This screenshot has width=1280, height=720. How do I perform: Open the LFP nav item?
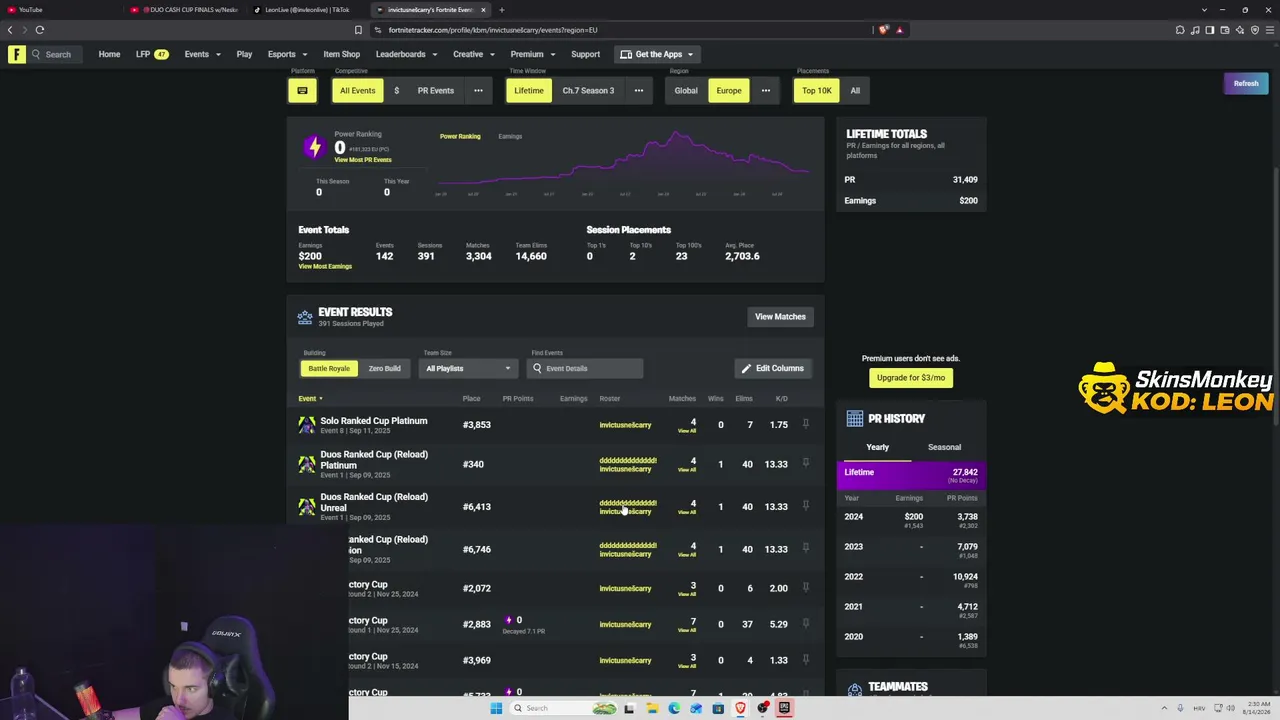pyautogui.click(x=152, y=54)
